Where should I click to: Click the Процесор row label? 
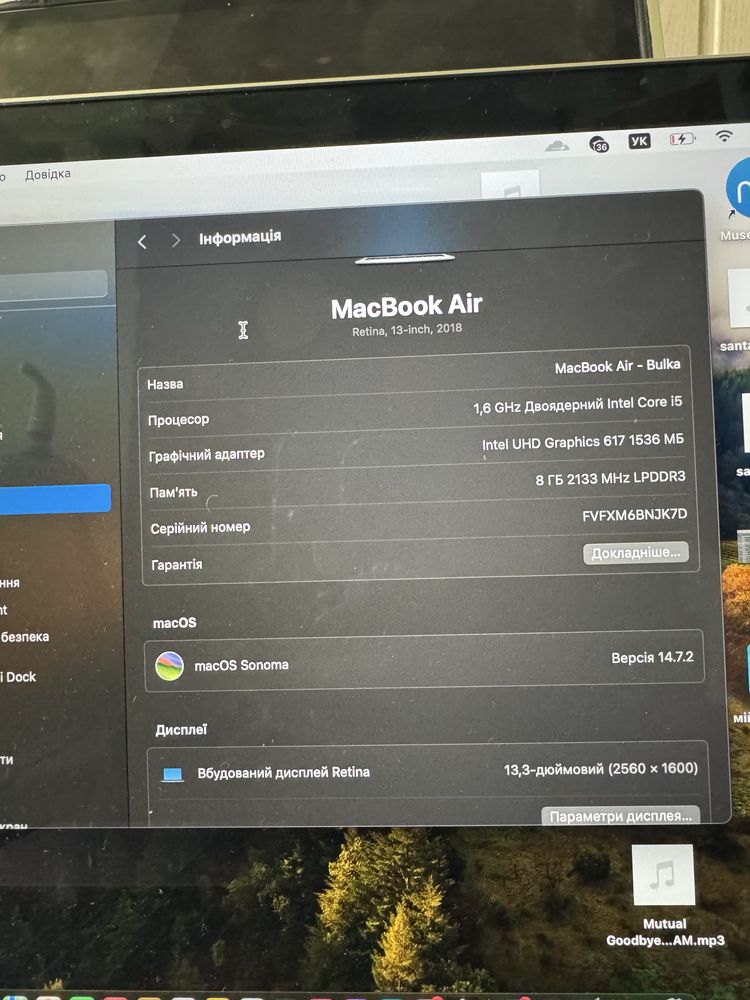179,420
